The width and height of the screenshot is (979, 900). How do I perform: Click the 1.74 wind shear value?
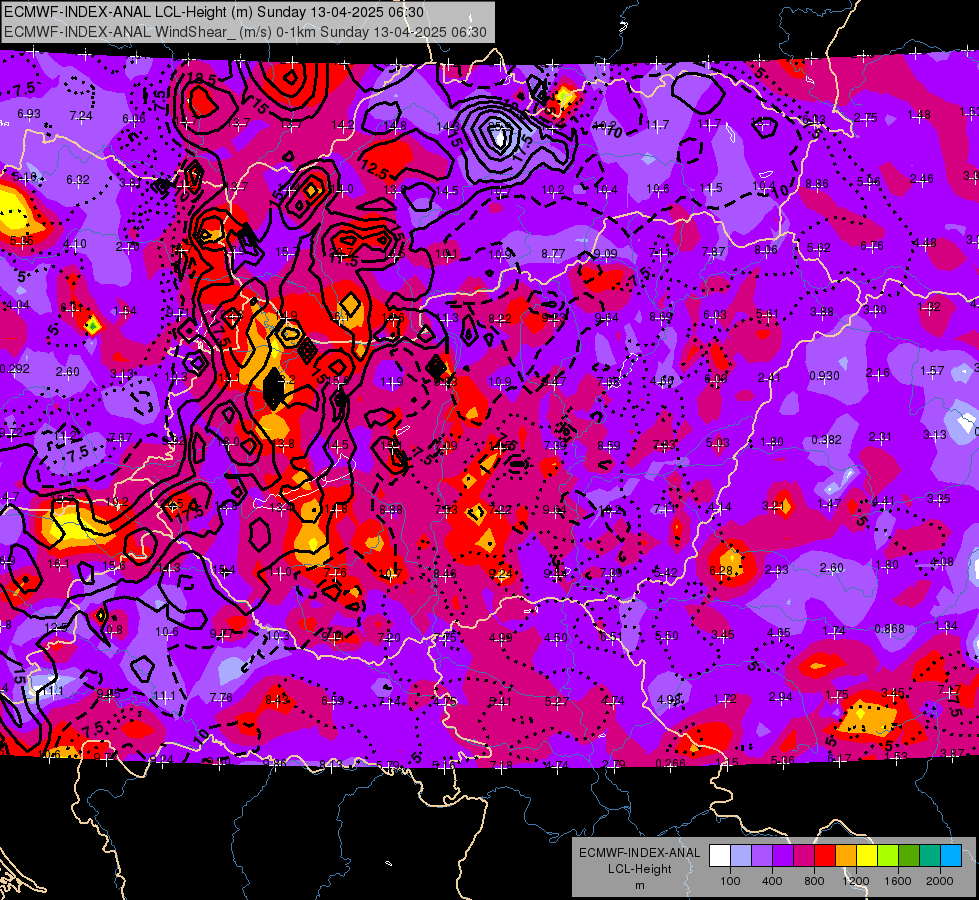pyautogui.click(x=834, y=631)
